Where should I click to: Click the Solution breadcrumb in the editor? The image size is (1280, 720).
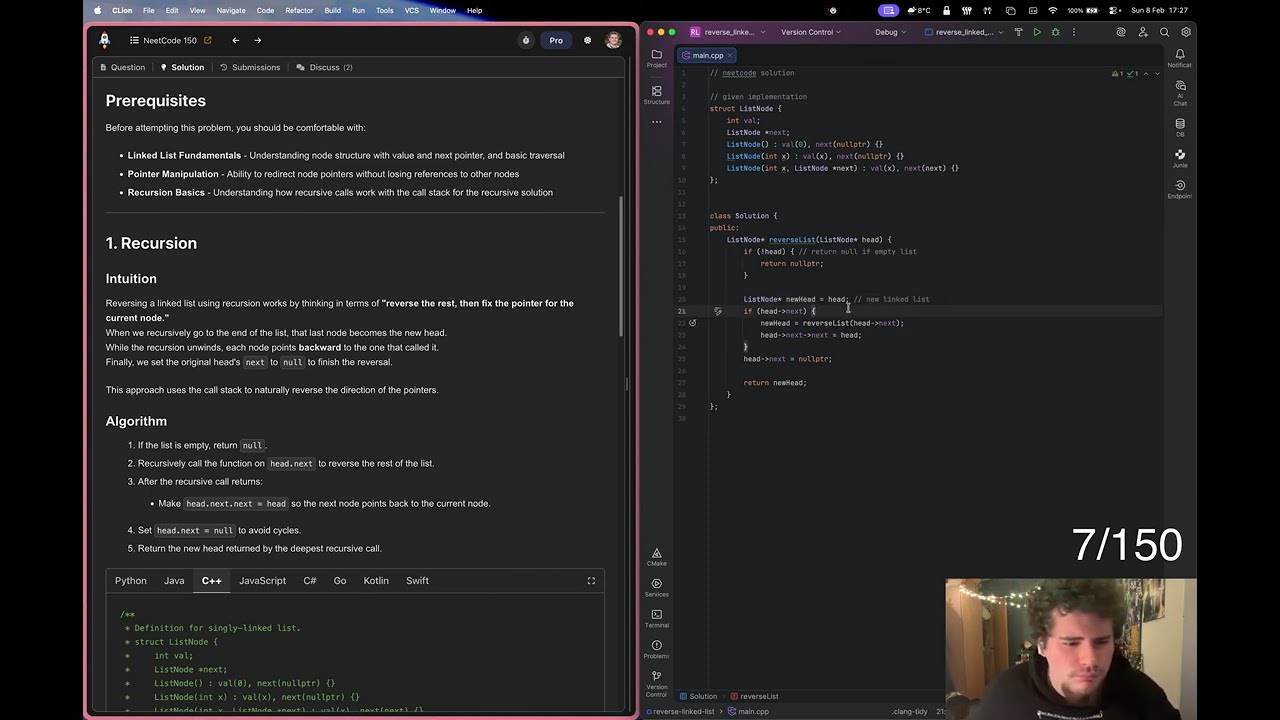(x=698, y=696)
